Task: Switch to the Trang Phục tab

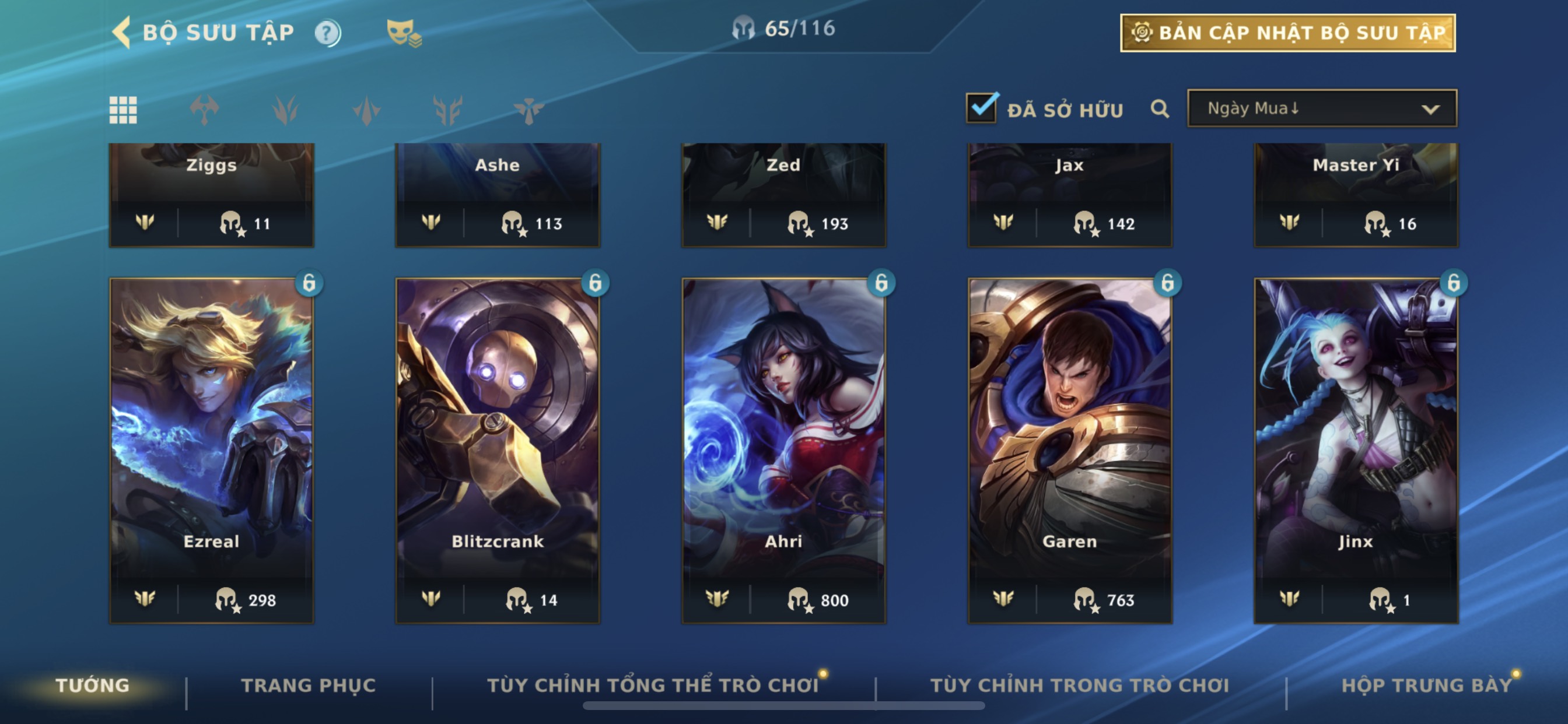Action: point(309,685)
